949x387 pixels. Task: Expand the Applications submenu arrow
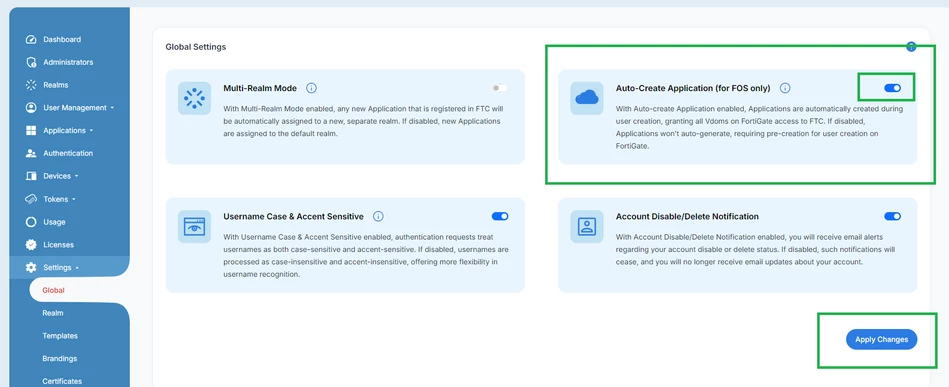click(91, 131)
